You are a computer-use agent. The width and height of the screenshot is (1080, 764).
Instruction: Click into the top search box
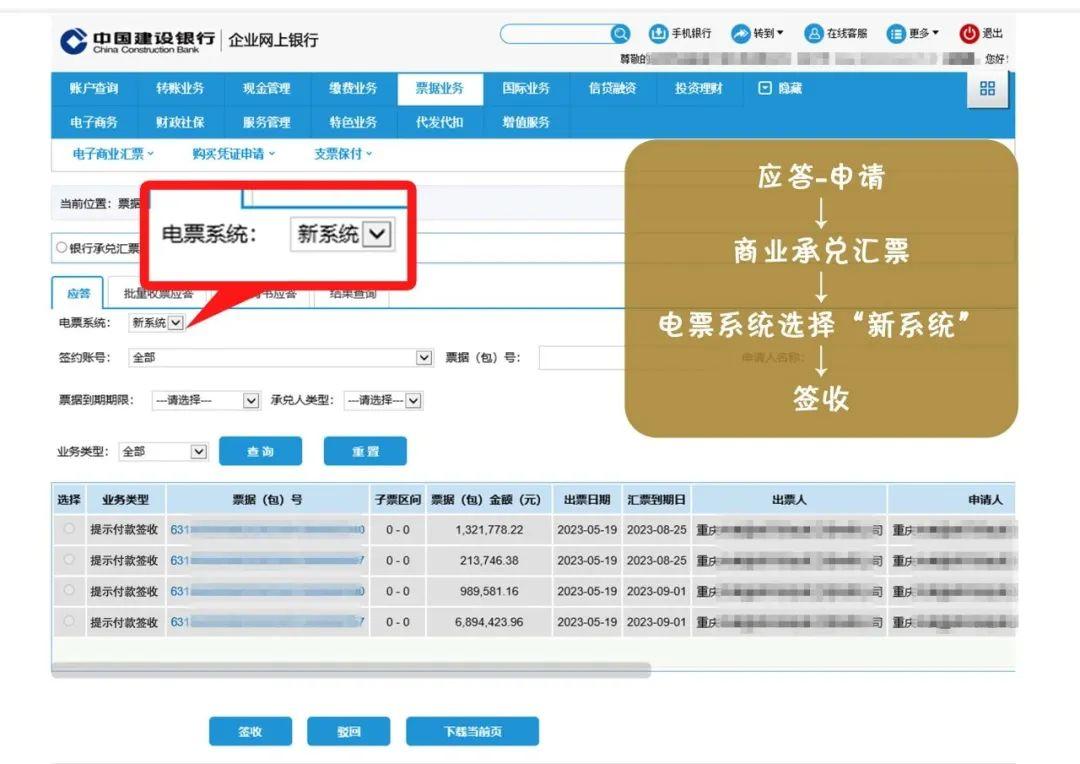click(555, 33)
